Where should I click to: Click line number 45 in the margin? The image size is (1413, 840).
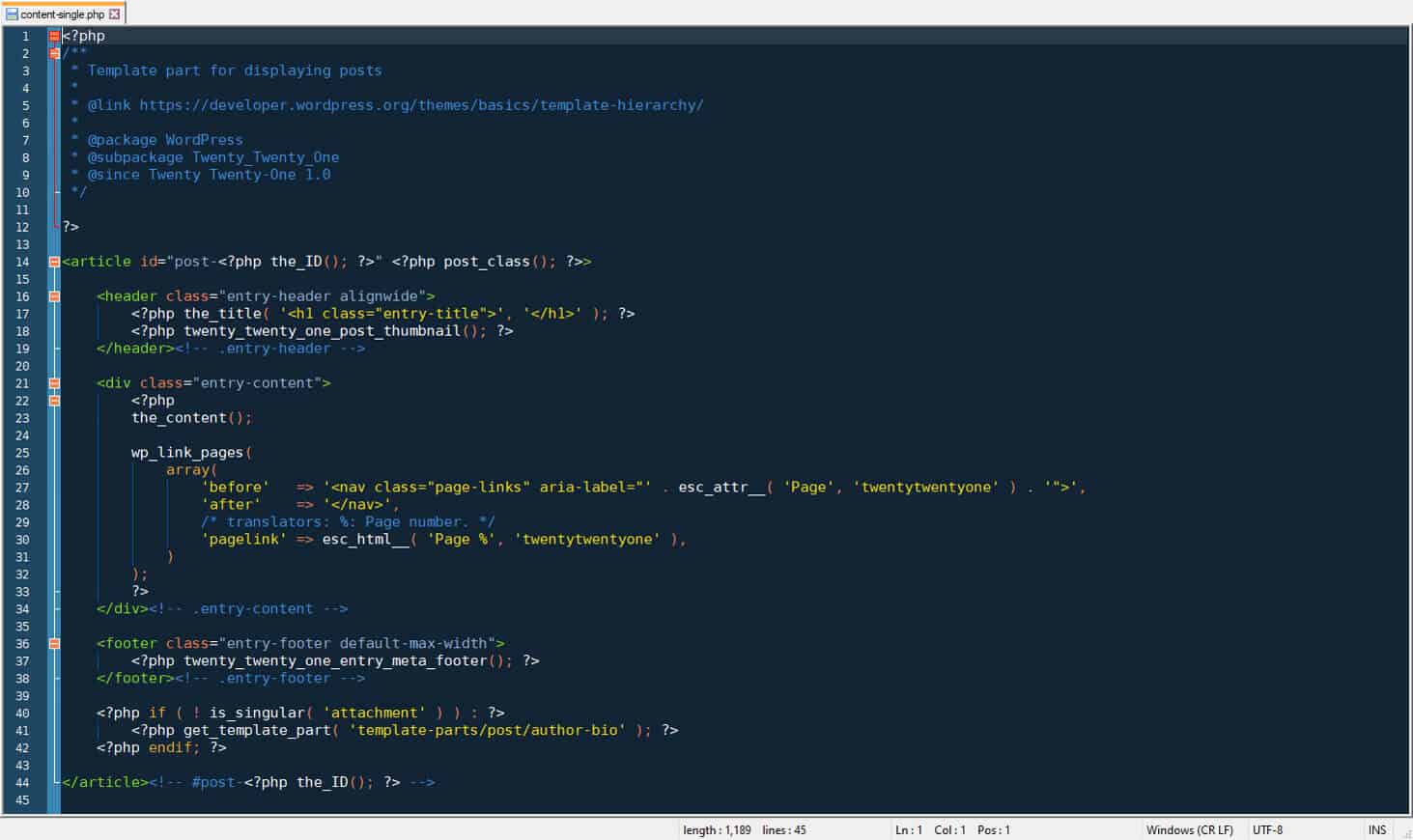(x=23, y=800)
